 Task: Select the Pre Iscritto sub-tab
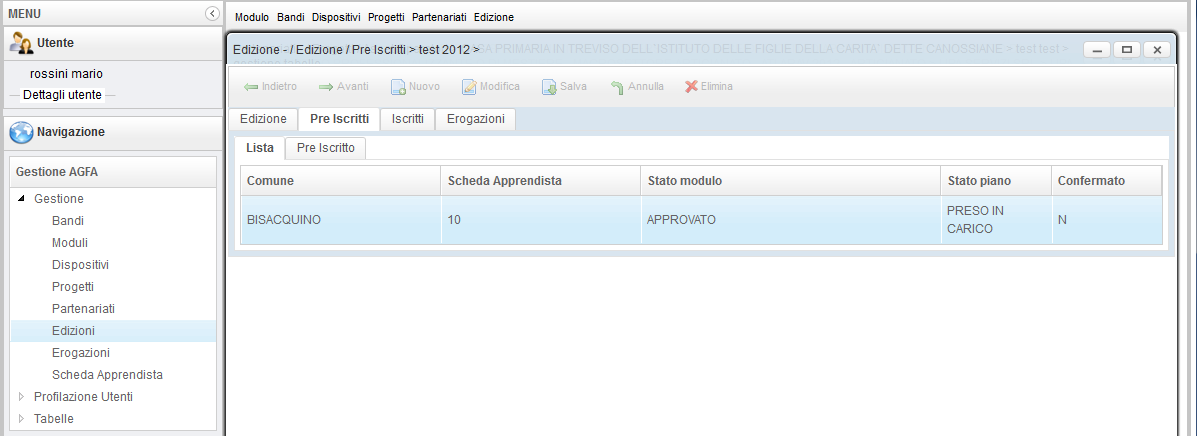tap(325, 148)
